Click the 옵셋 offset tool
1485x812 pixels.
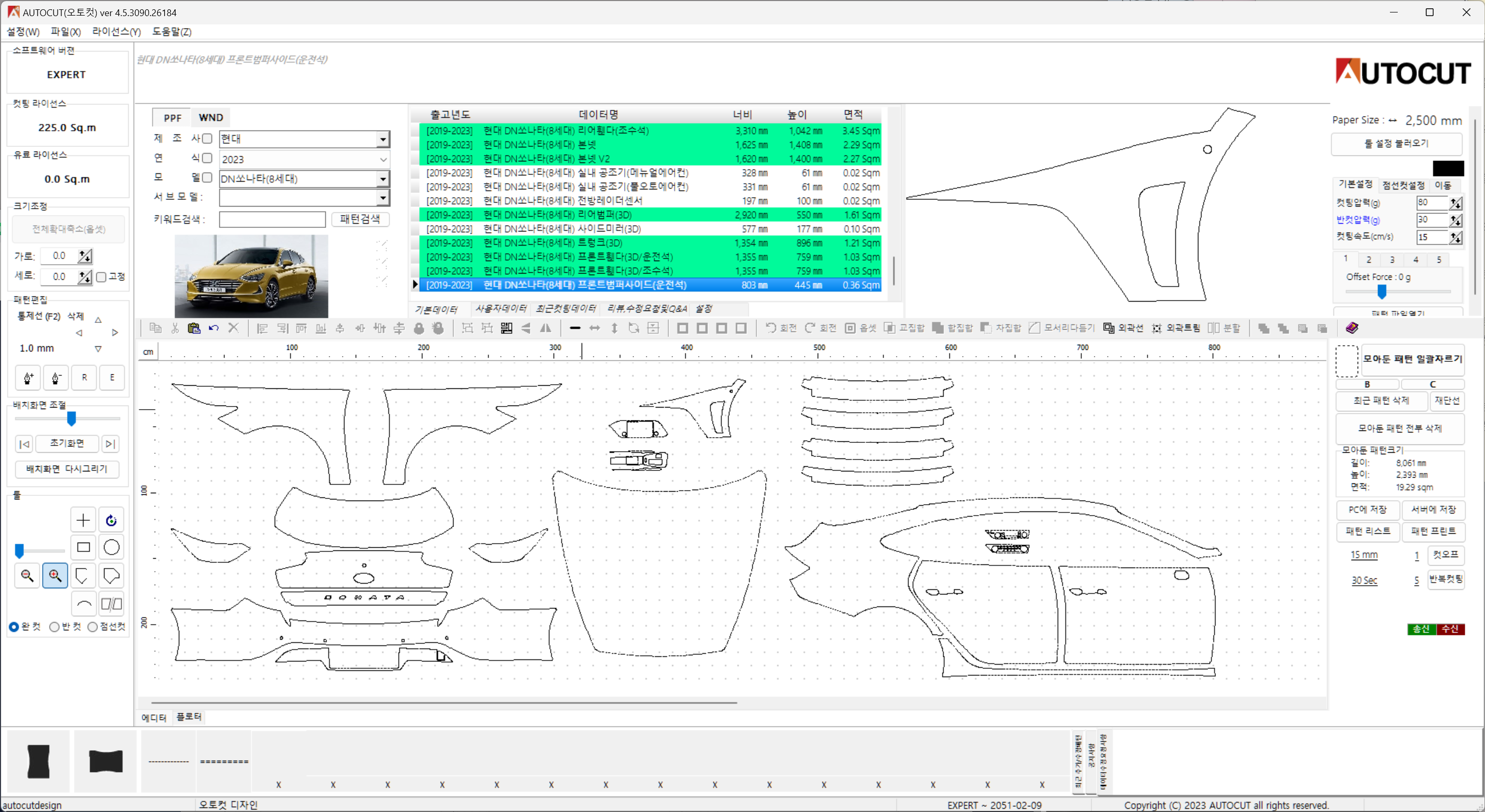click(x=861, y=328)
